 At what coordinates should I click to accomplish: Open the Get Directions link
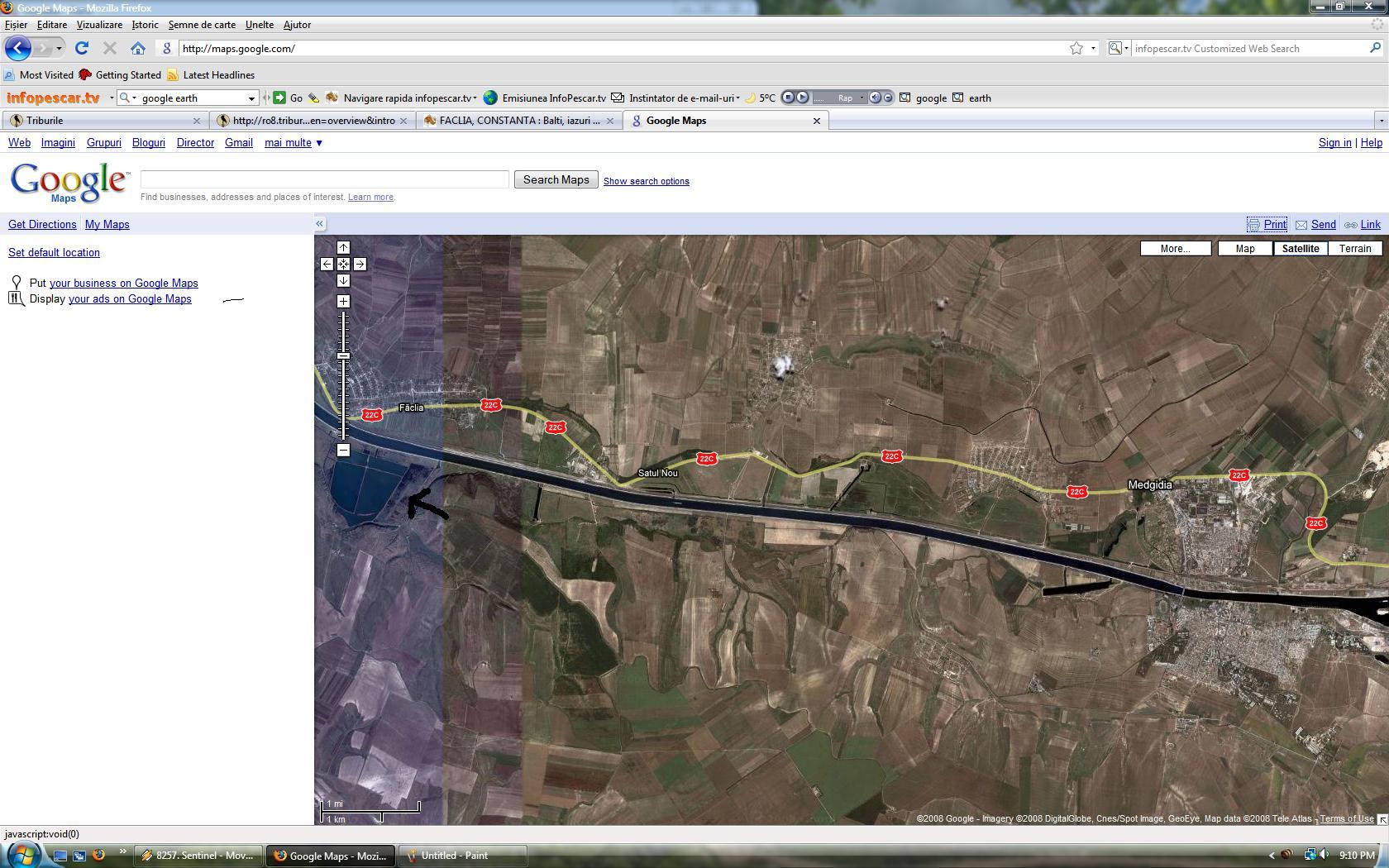(42, 225)
